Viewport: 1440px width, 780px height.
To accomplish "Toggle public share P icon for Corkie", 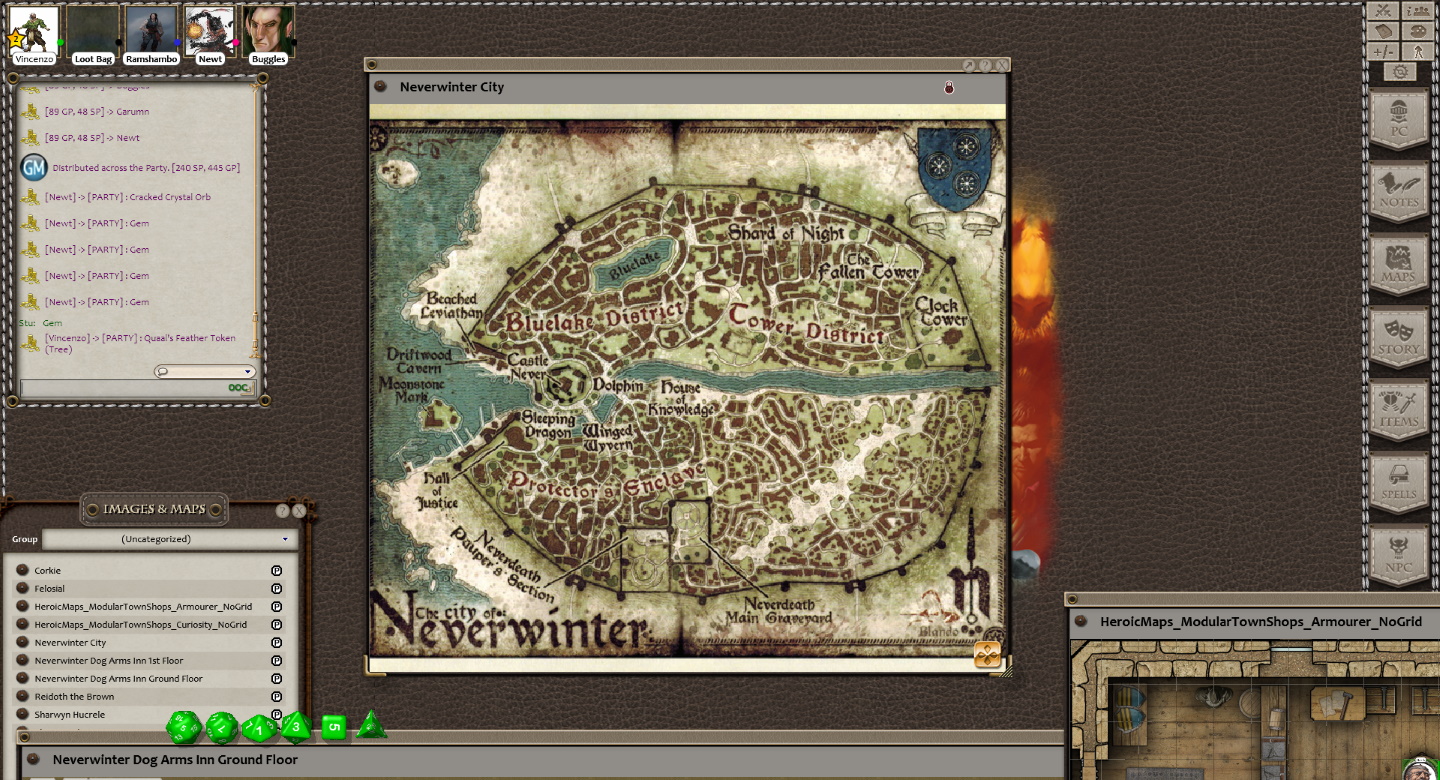I will 277,571.
